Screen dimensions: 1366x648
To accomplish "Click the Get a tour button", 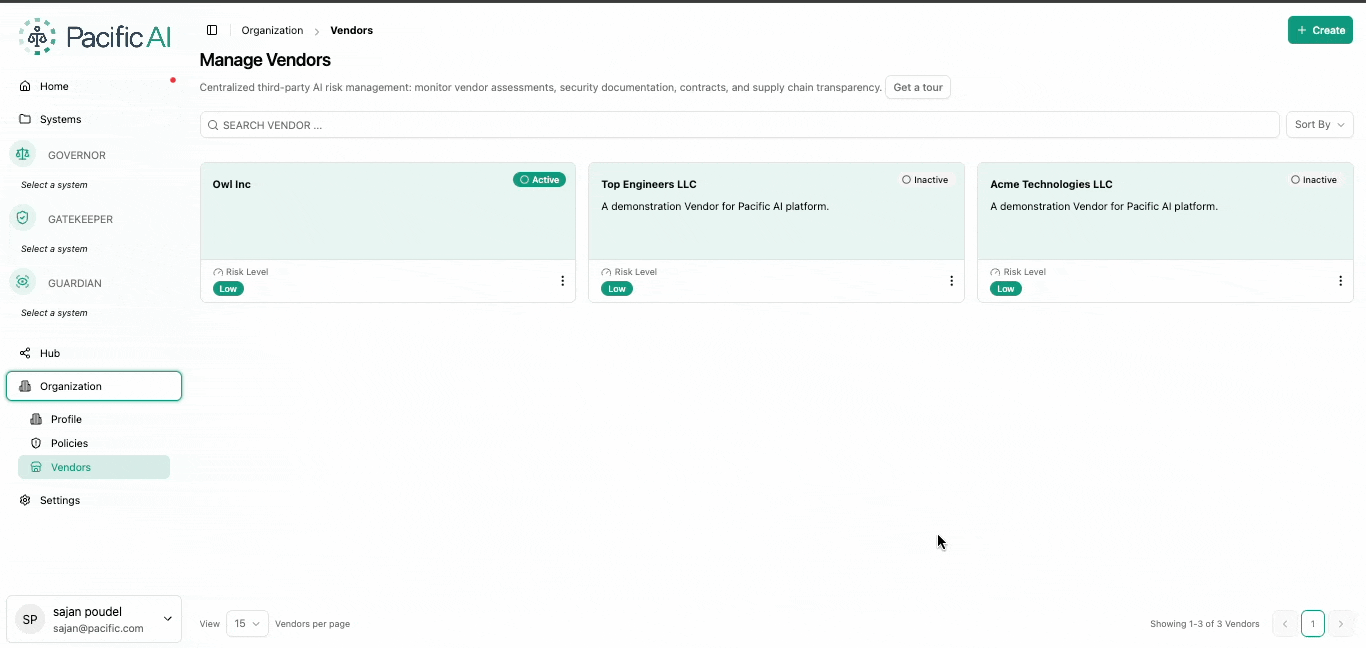I will pyautogui.click(x=918, y=87).
